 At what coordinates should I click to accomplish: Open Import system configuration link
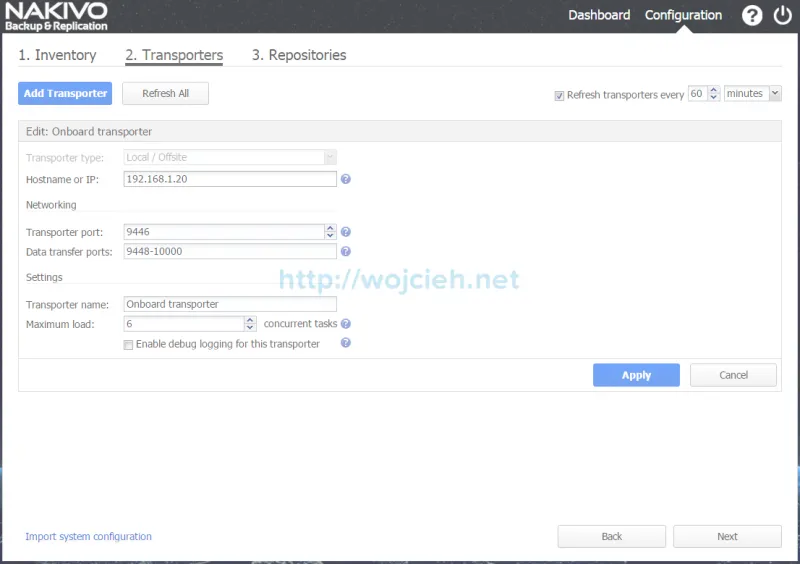point(89,537)
